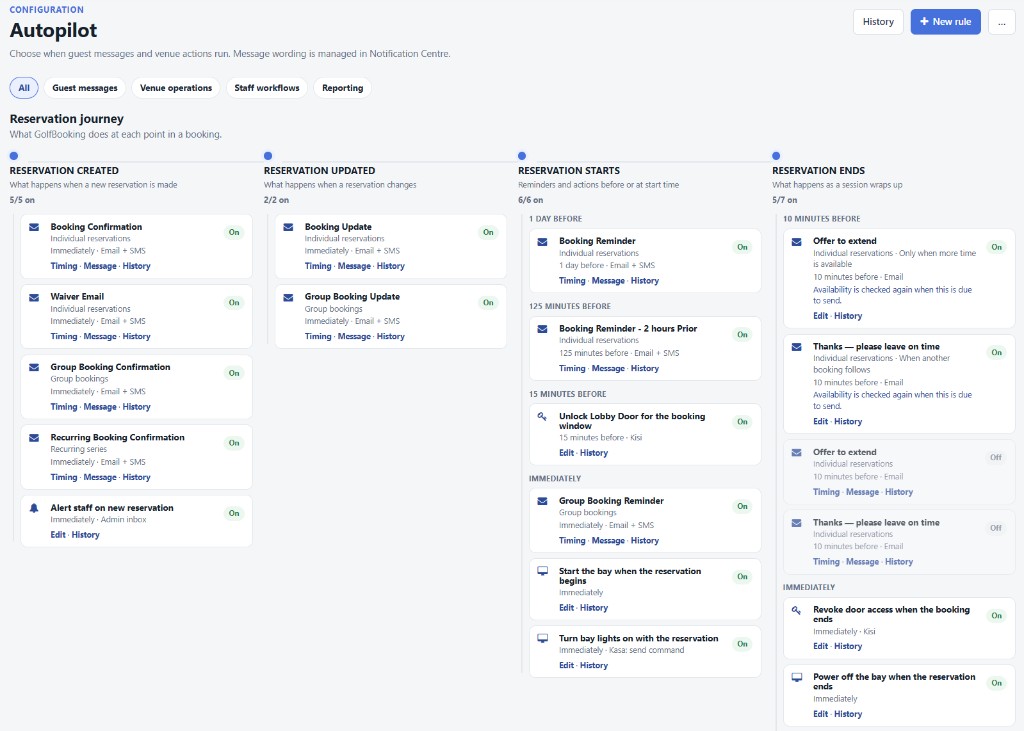Open Timing link for Booking Confirmation
Viewport: 1024px width, 731px height.
[63, 266]
